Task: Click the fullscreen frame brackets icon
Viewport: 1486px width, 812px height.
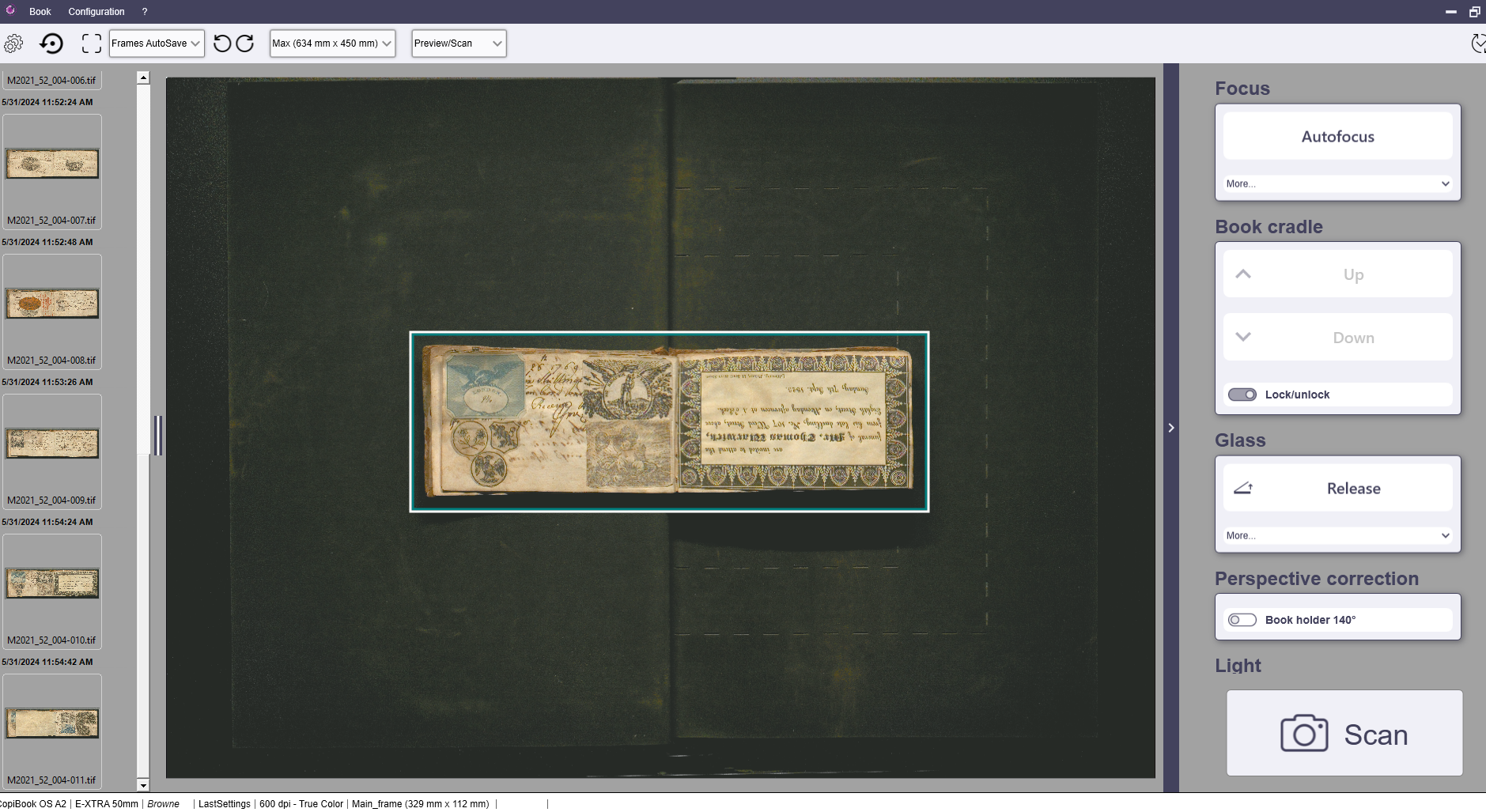Action: pos(92,43)
